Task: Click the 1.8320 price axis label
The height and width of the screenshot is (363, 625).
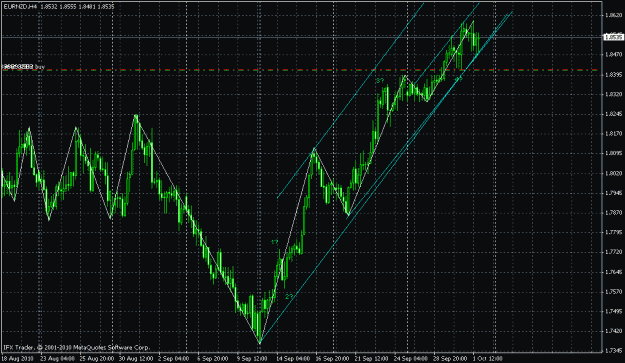Action: 613,94
